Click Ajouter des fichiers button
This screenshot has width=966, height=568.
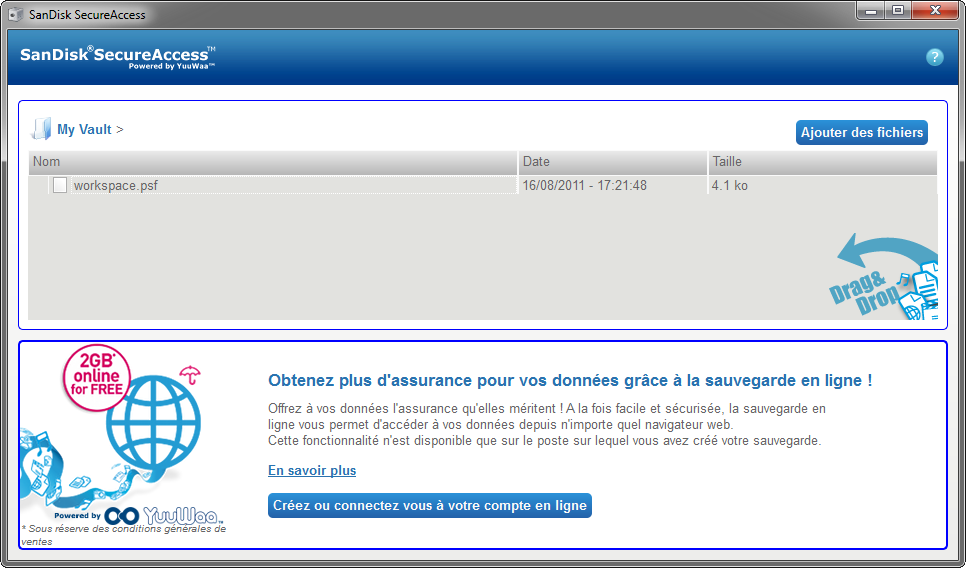tap(861, 132)
